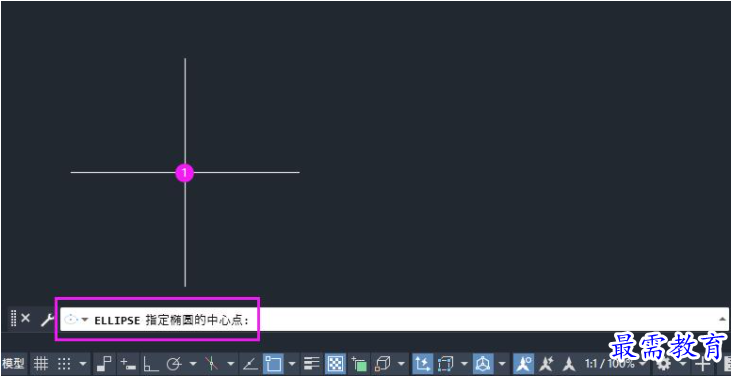
Task: Toggle annotation visibility icon
Action: point(524,363)
